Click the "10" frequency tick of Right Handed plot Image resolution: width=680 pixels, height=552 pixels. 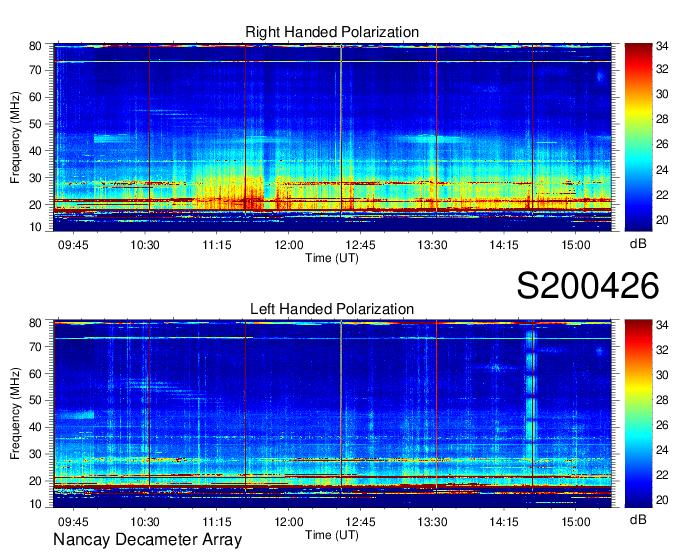tap(35, 227)
